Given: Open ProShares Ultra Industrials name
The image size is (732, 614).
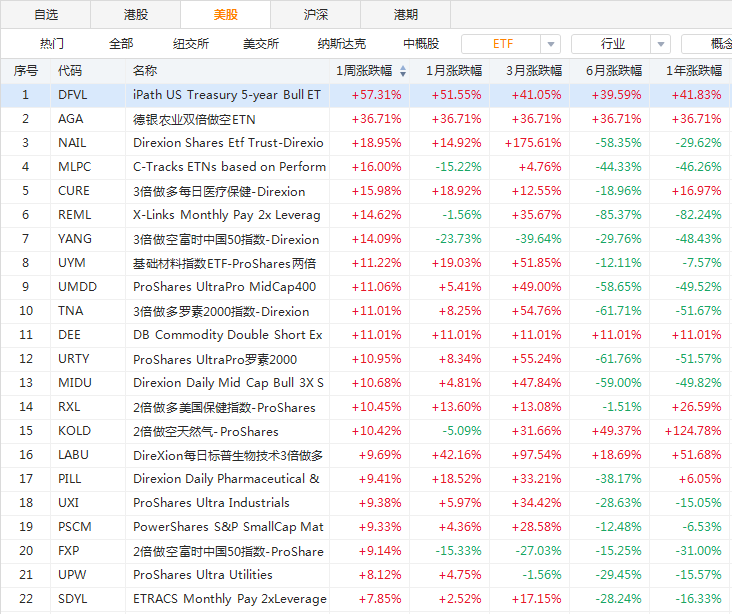Looking at the screenshot, I should (x=211, y=503).
